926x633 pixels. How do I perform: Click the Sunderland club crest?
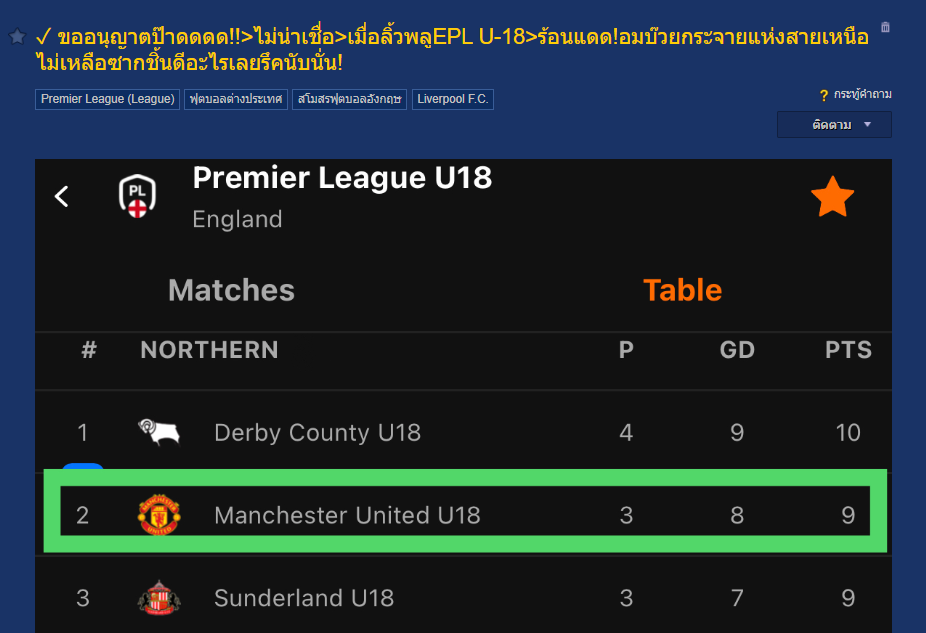point(159,598)
